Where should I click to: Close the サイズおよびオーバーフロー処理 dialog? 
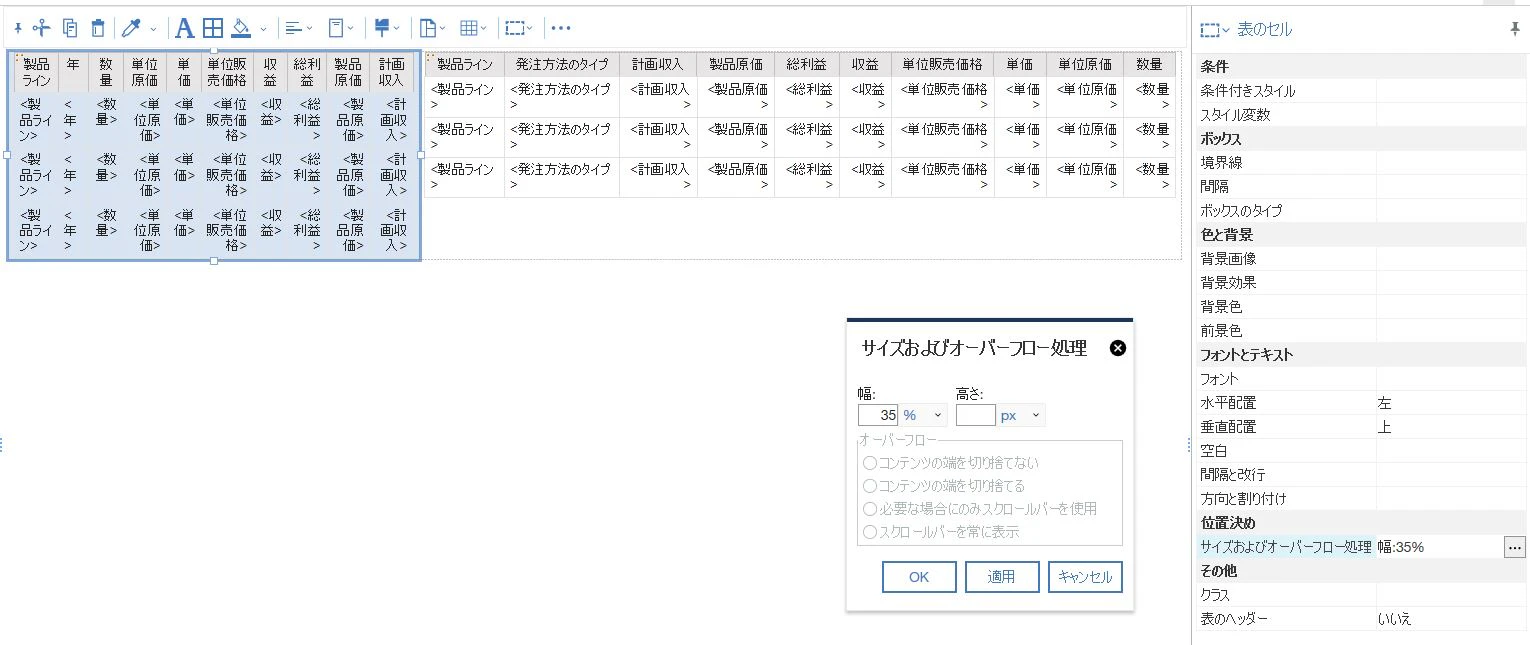1118,348
